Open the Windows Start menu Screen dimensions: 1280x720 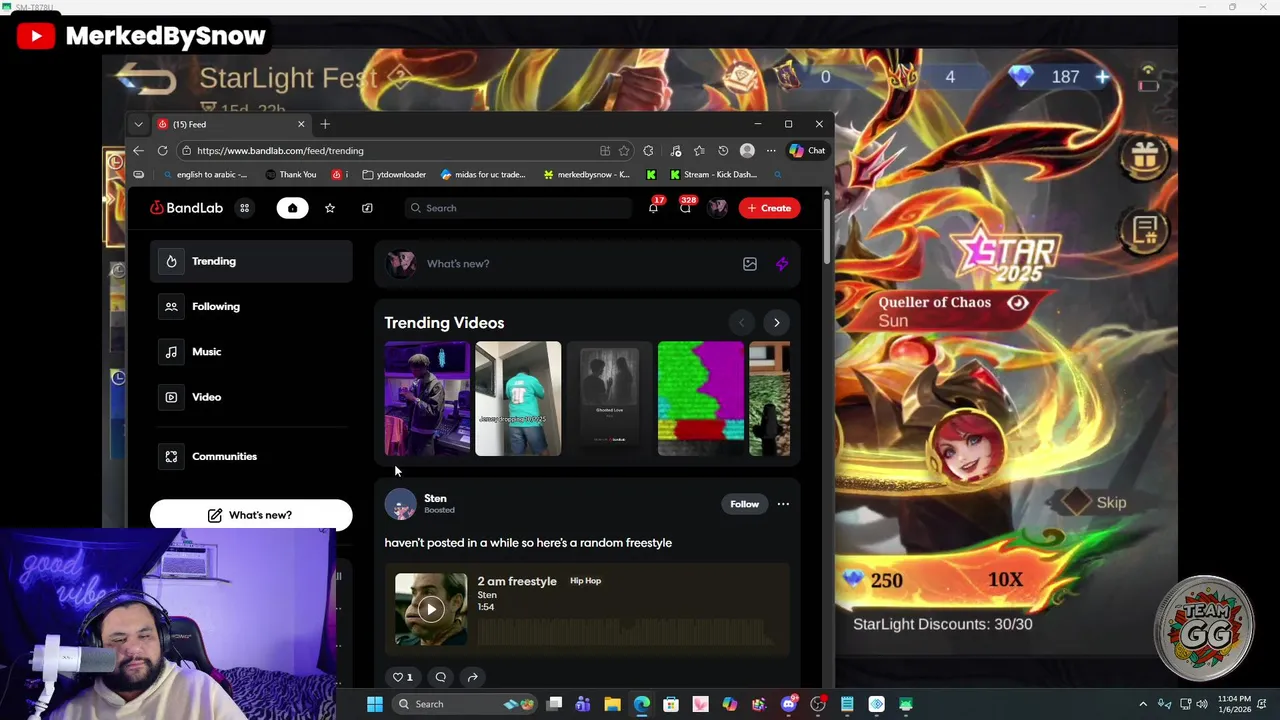click(x=374, y=704)
